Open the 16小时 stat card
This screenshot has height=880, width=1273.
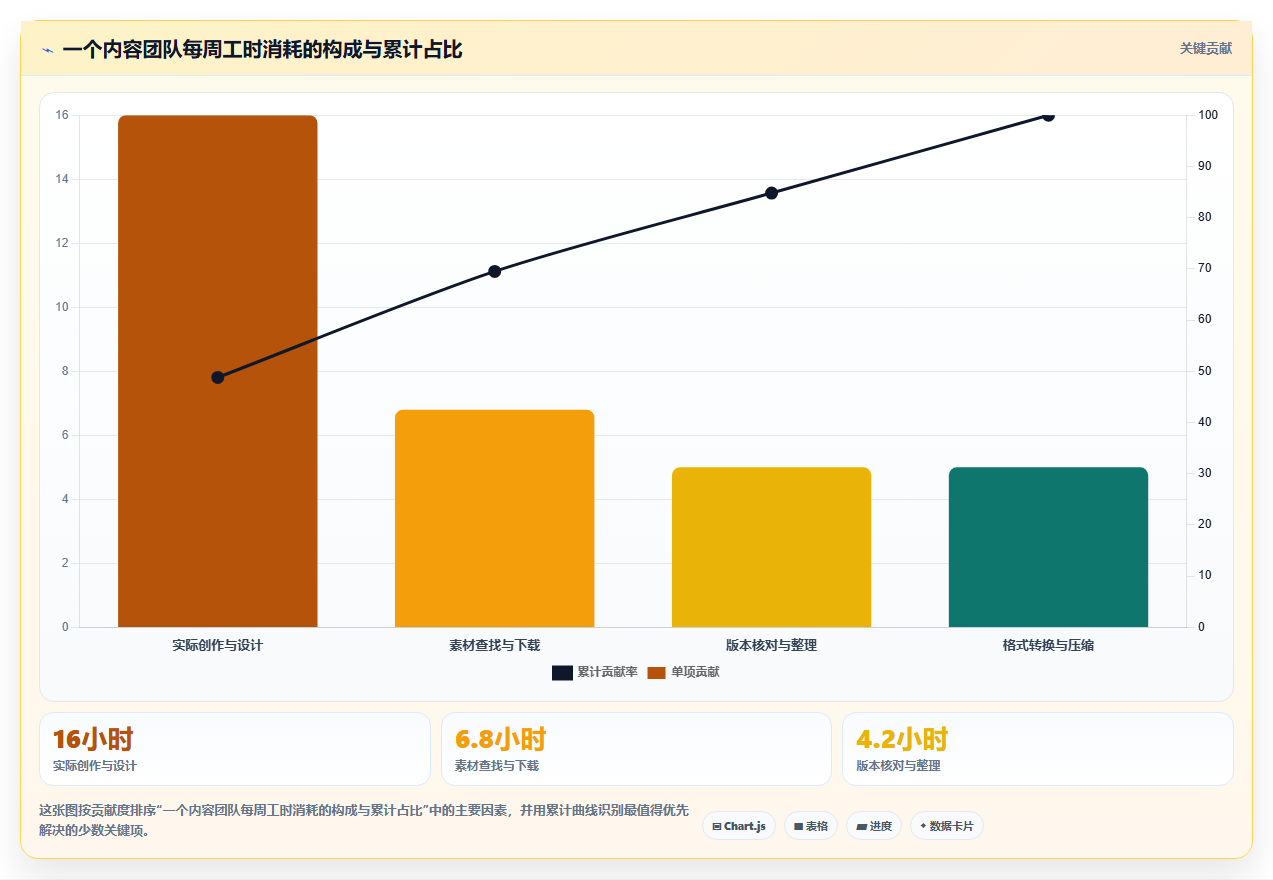tap(235, 749)
